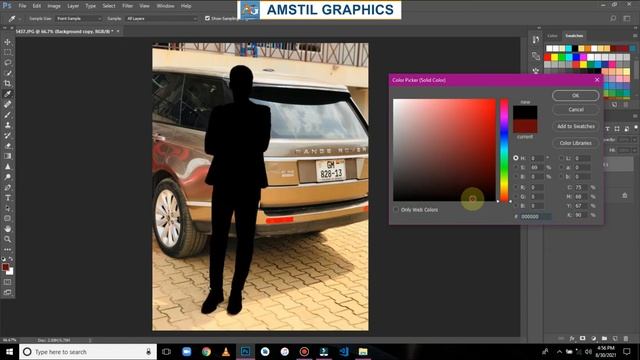Image resolution: width=640 pixels, height=360 pixels.
Task: Select the Horizontal Type tool
Action: click(x=7, y=198)
